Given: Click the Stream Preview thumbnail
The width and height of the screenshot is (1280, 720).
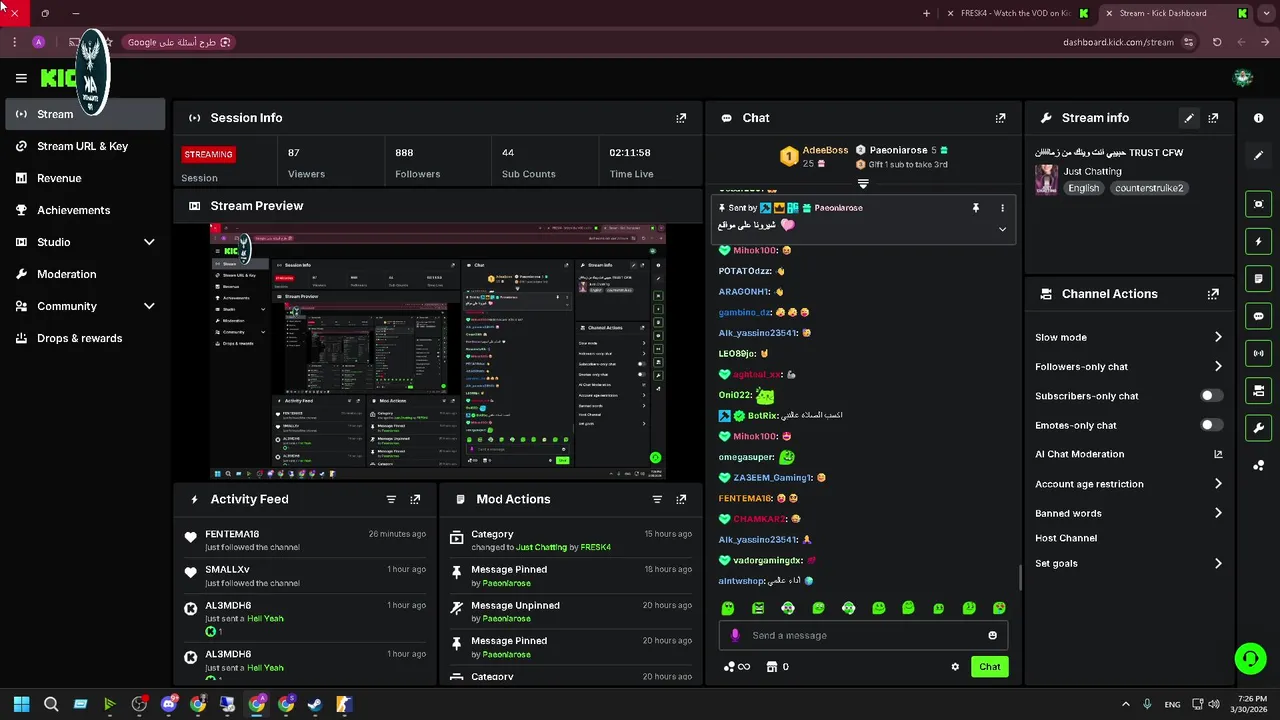Looking at the screenshot, I should [438, 352].
